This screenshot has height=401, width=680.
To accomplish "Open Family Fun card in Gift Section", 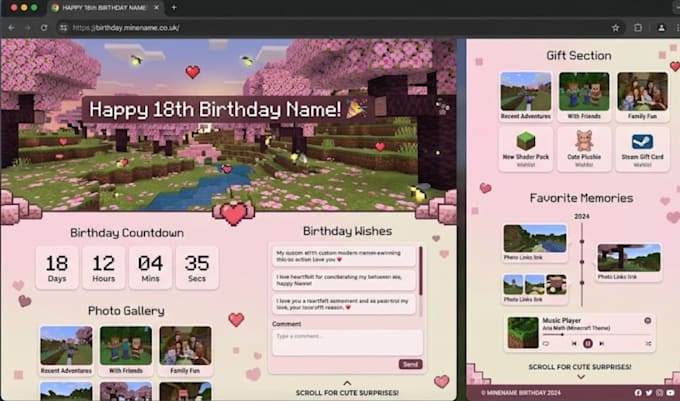I will coord(642,96).
